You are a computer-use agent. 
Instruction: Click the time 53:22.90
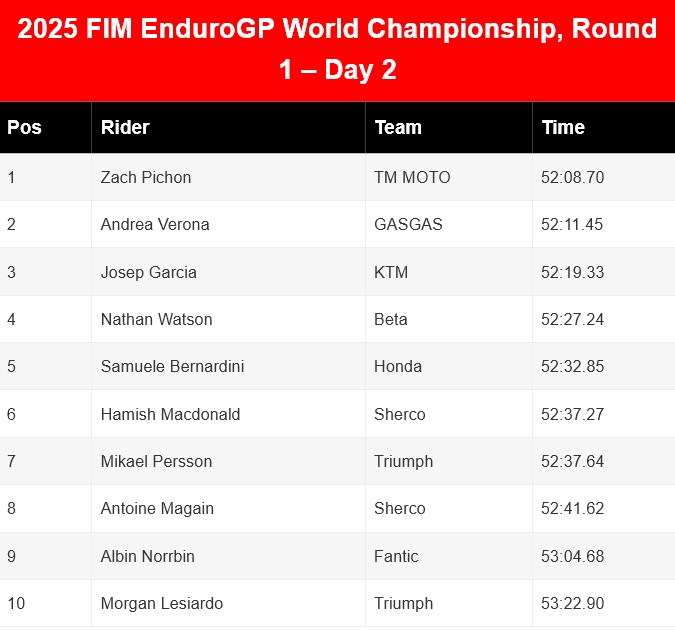pos(572,603)
